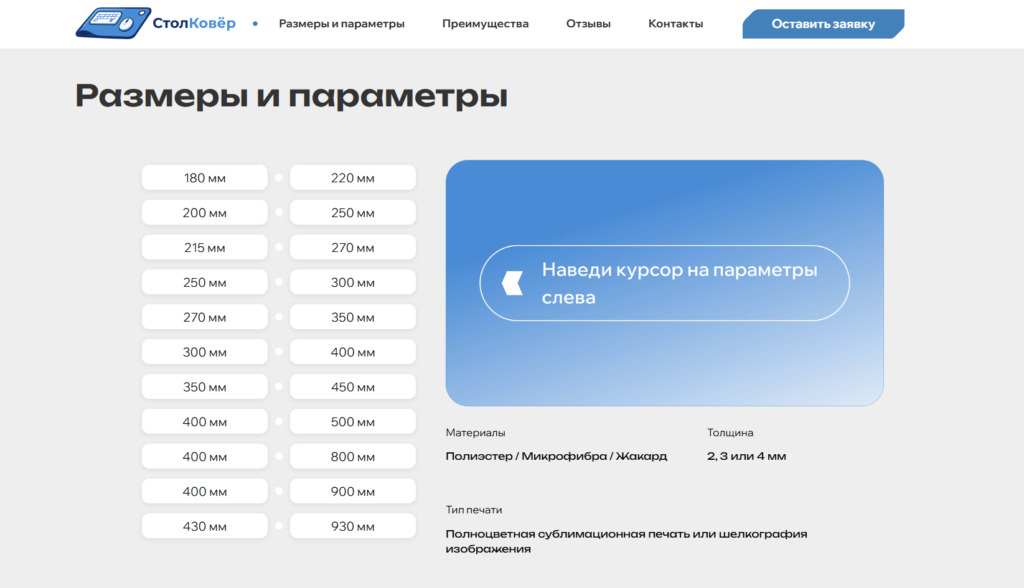Viewport: 1024px width, 588px height.
Task: Click the СтолКовёр brand name text
Action: tap(194, 24)
